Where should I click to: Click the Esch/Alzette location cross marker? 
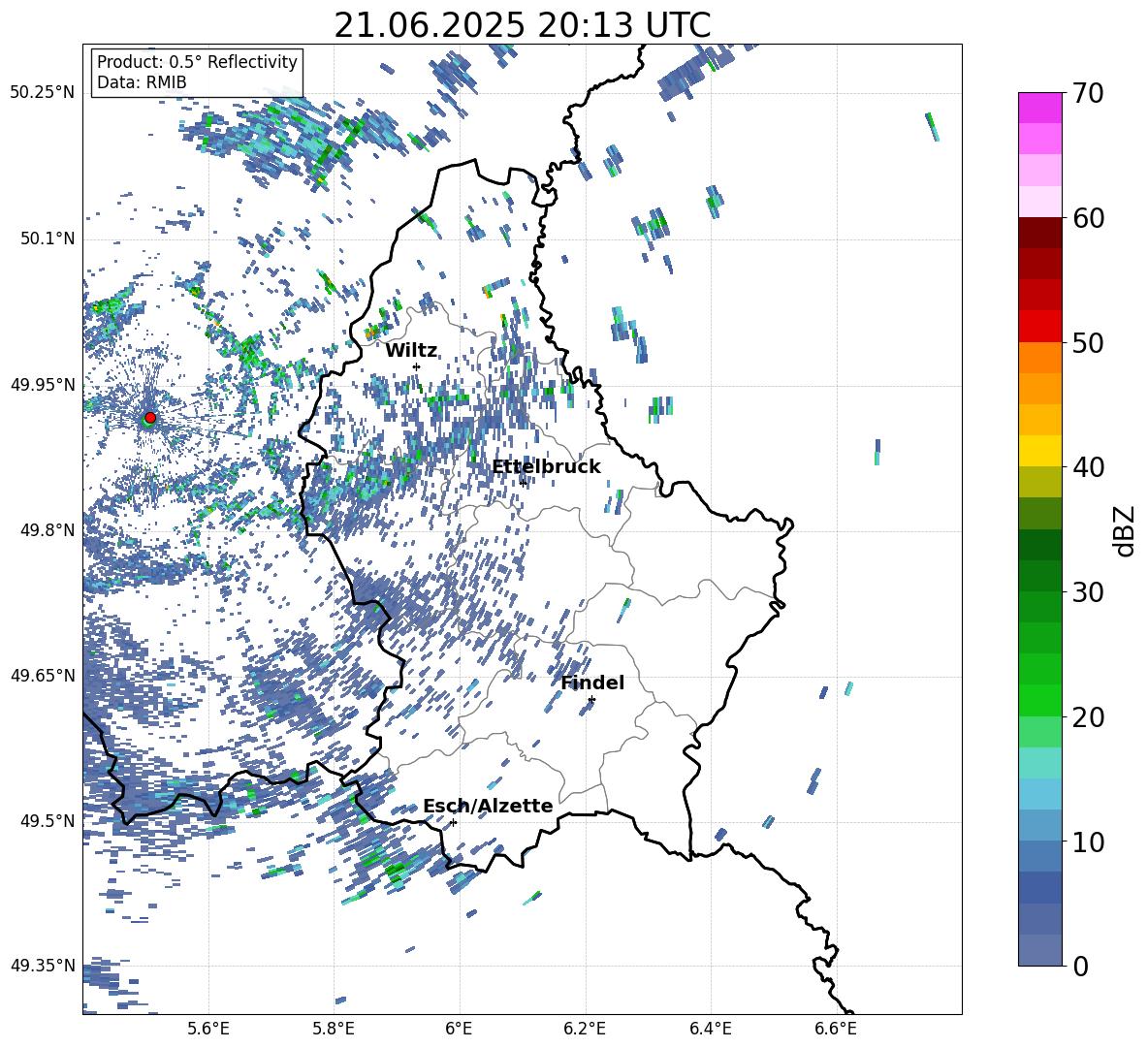[453, 822]
